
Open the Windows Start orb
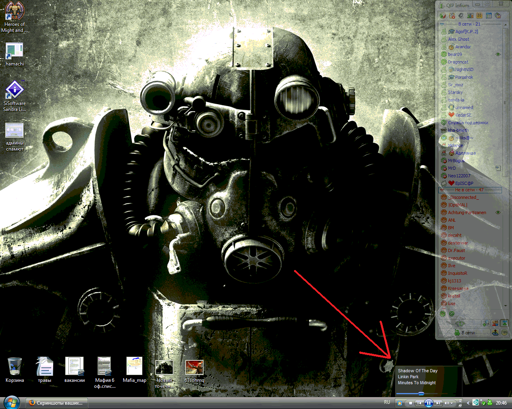click(x=12, y=402)
